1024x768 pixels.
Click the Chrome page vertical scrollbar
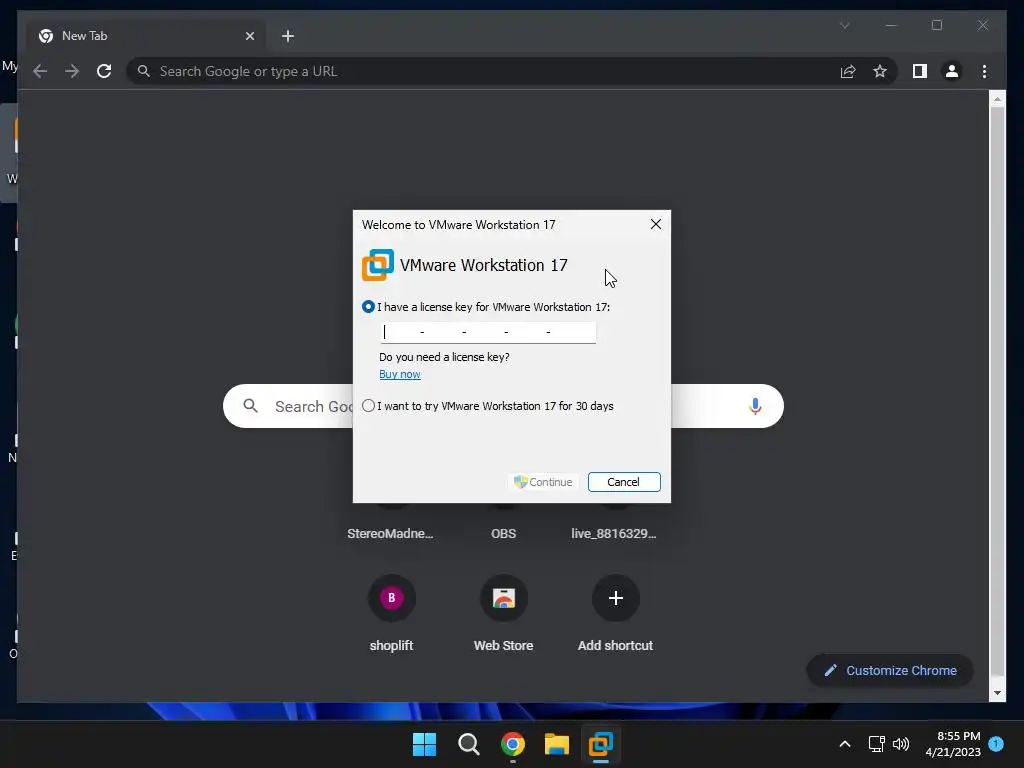pos(997,392)
